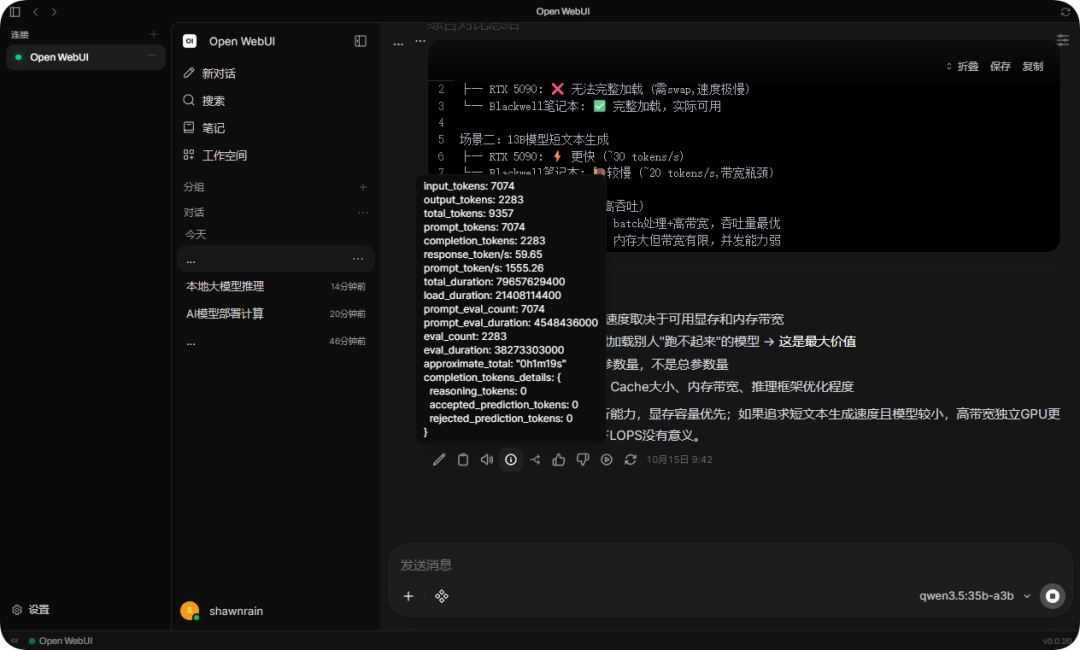Reload the page from the title bar
This screenshot has width=1080, height=650.
[x=1065, y=12]
